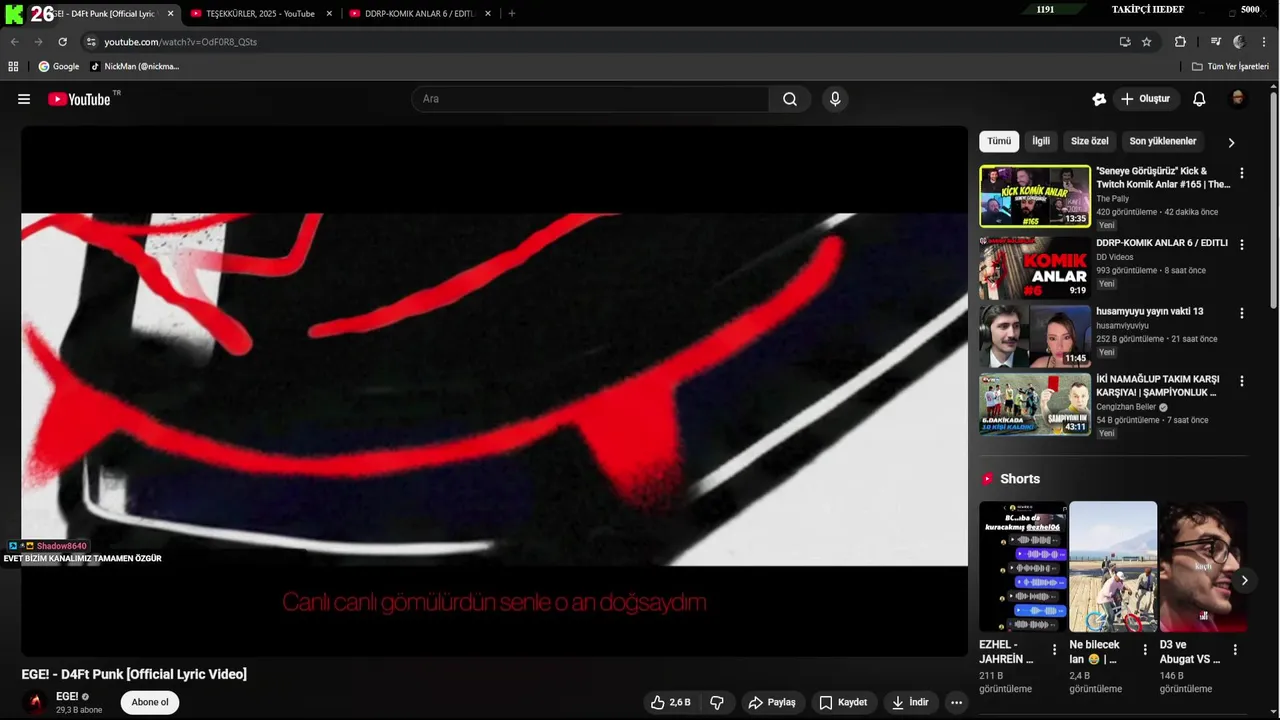Open Seneye Görüşürüz Kick & Twitch thumbnail

(x=1035, y=196)
